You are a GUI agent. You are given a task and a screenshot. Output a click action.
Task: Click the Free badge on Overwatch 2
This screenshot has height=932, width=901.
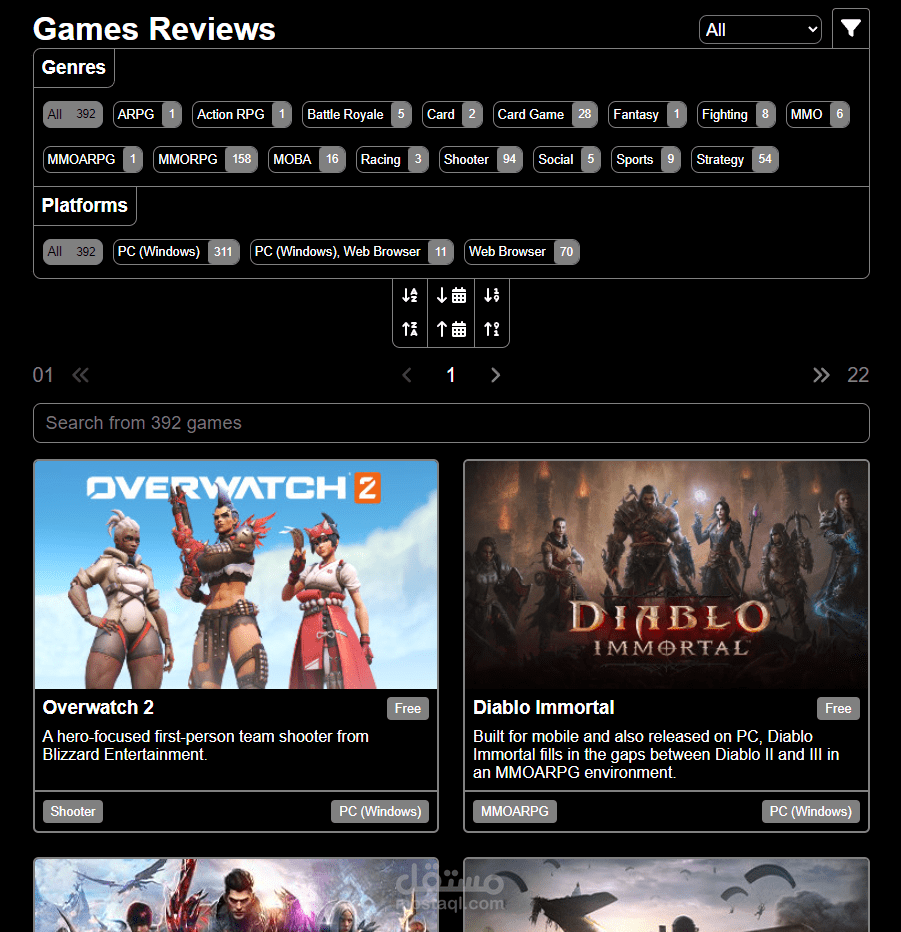[408, 709]
